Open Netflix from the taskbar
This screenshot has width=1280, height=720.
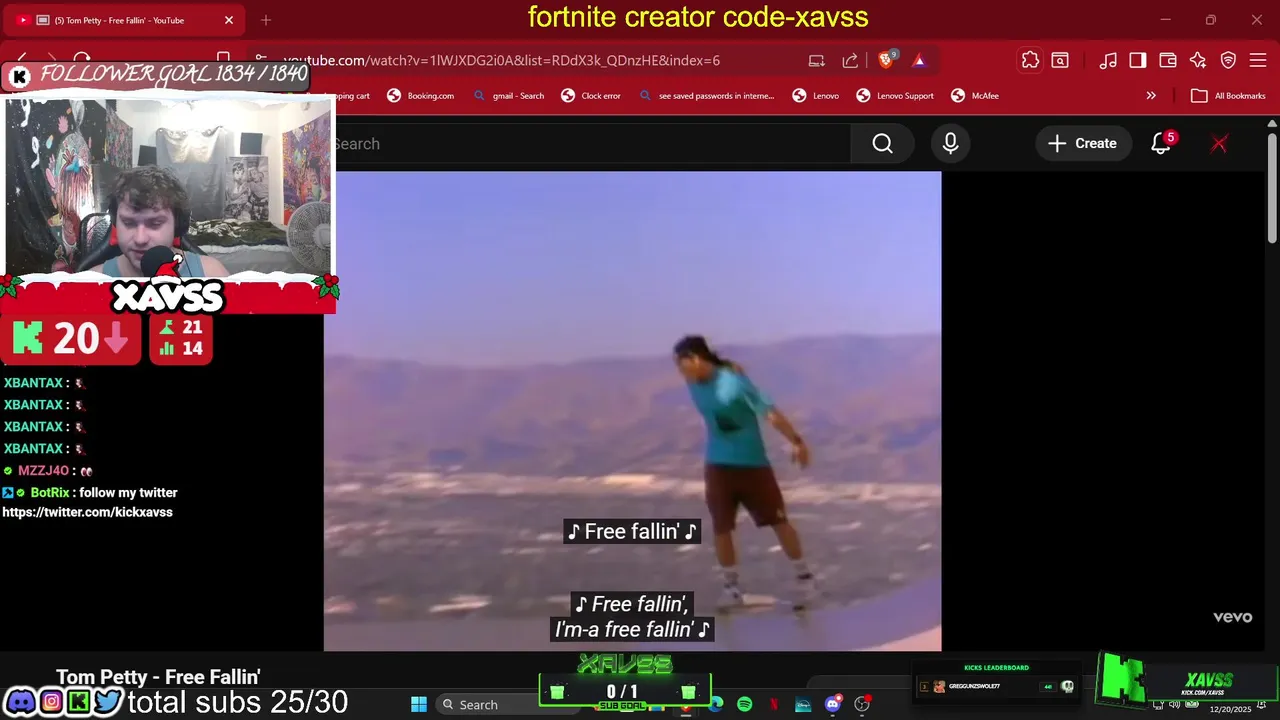(774, 704)
